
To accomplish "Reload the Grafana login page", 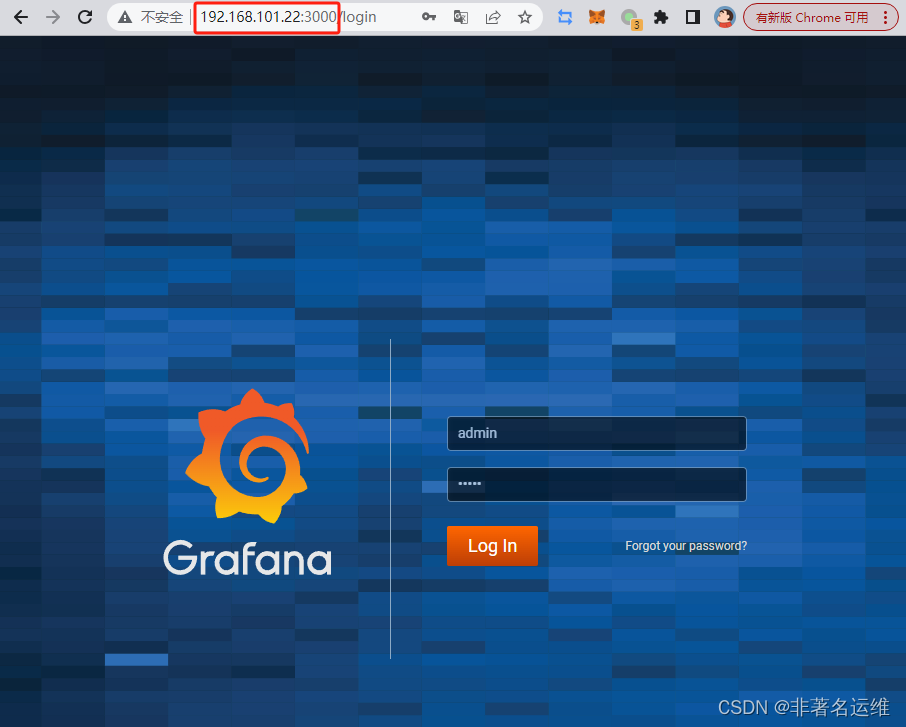I will 85,17.
